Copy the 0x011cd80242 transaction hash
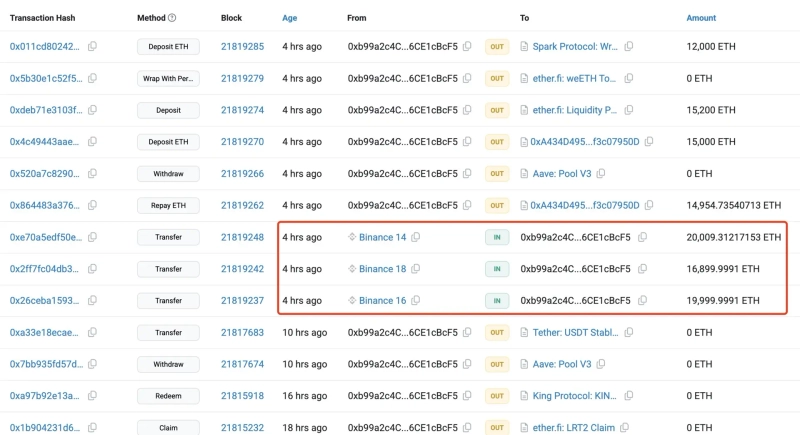The width and height of the screenshot is (800, 435). [x=93, y=47]
